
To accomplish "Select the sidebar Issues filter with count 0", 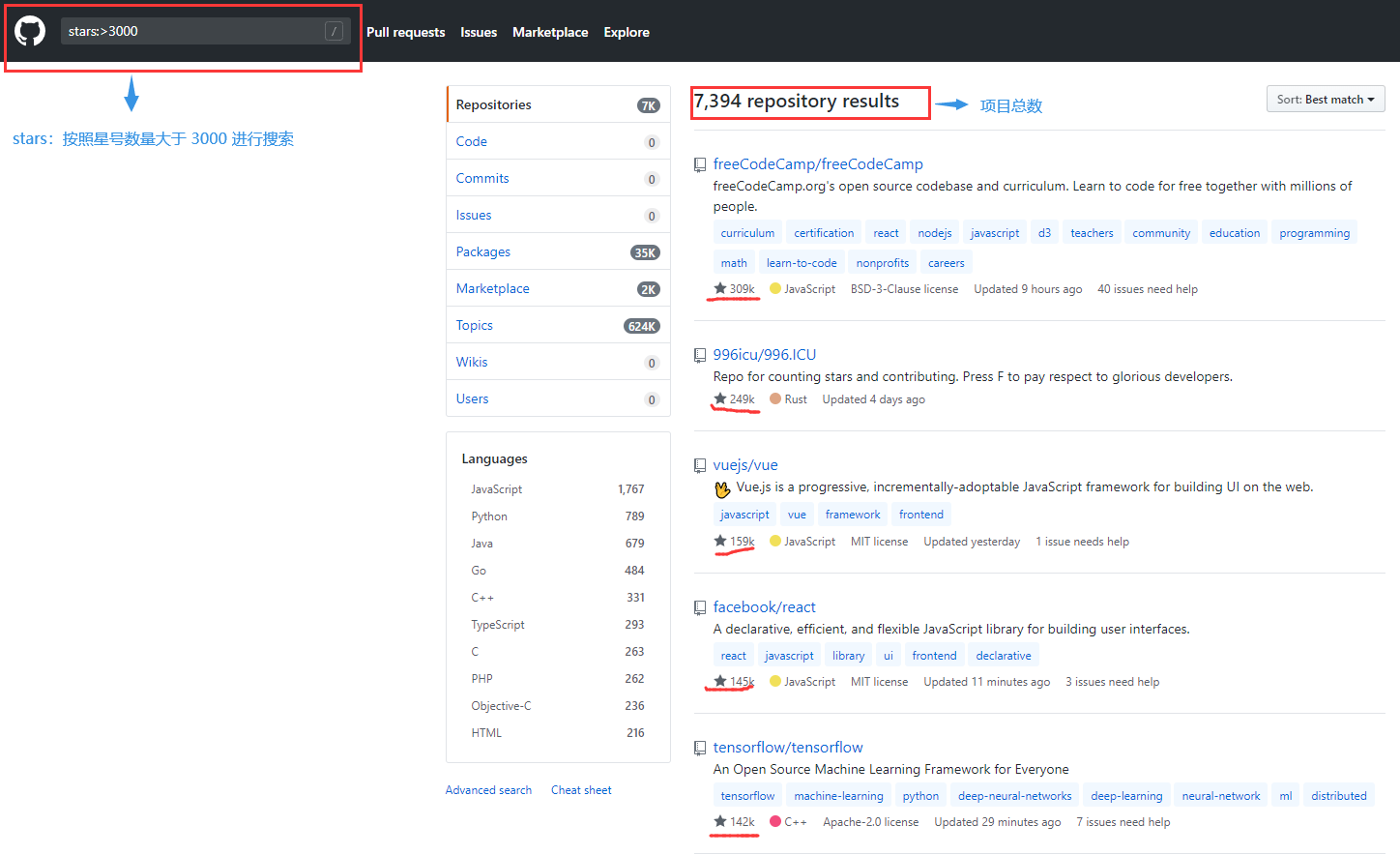I will point(559,215).
